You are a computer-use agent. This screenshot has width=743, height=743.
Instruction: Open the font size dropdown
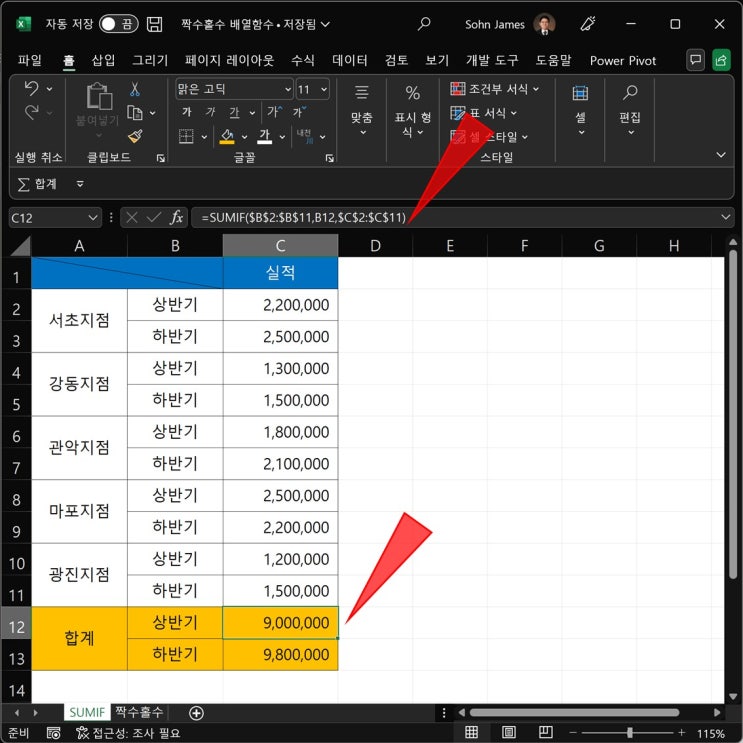pos(322,90)
